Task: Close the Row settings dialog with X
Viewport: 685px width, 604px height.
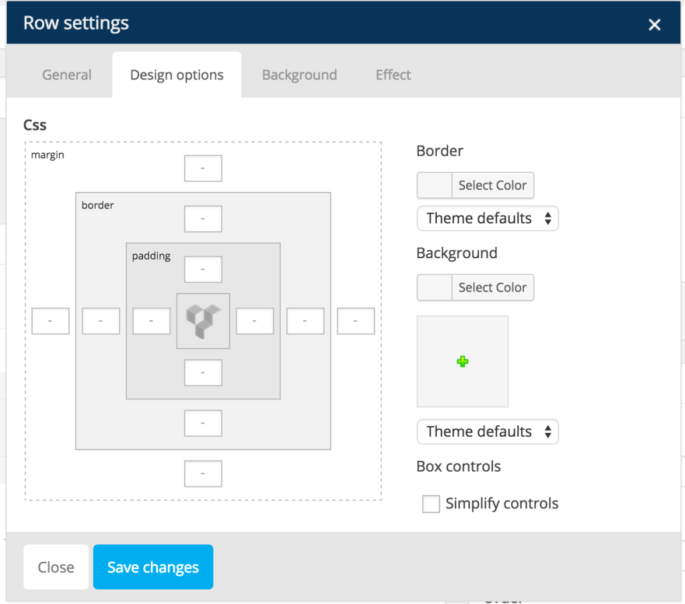Action: [654, 25]
